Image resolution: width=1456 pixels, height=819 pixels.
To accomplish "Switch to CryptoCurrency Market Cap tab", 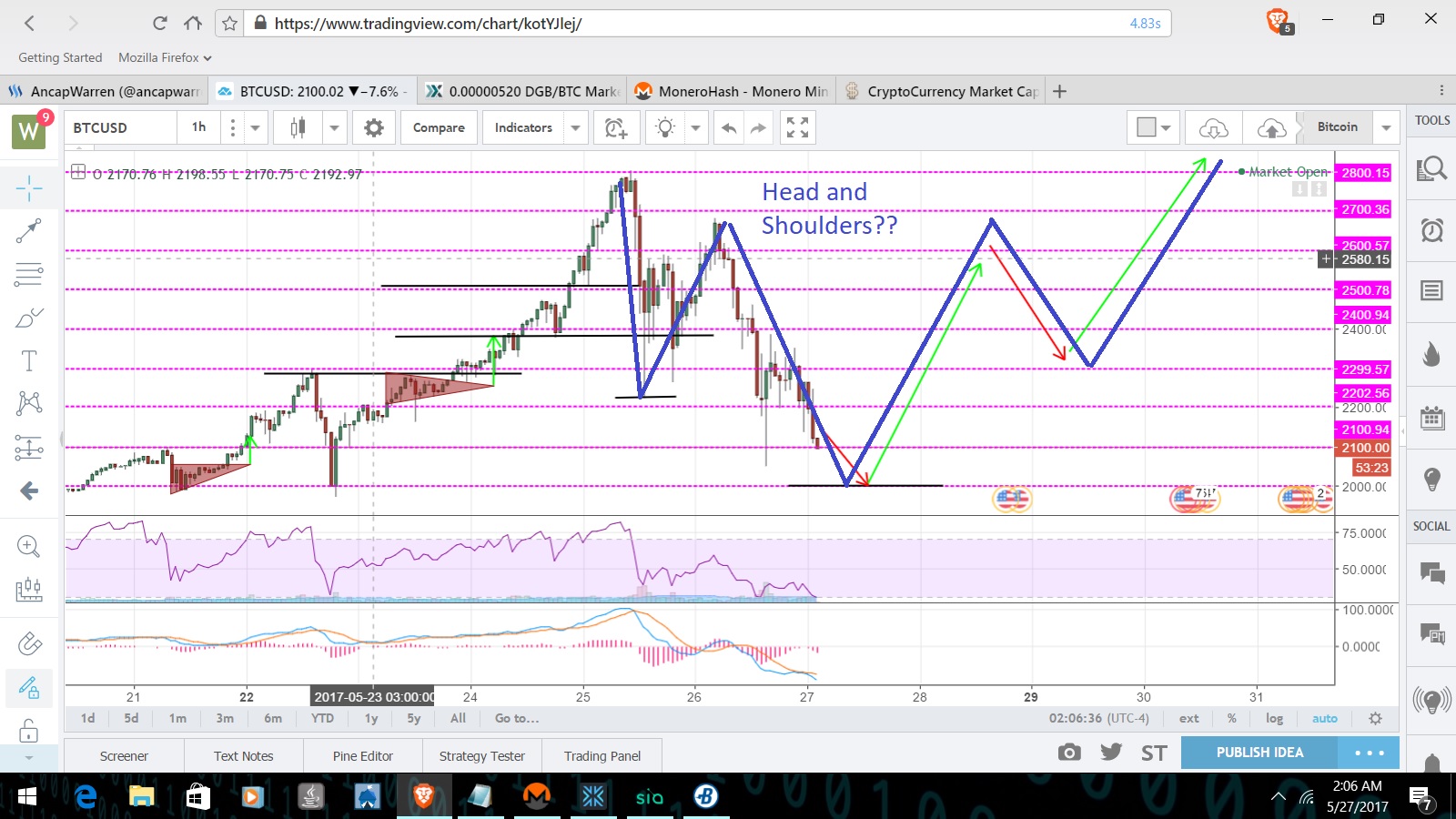I will pyautogui.click(x=943, y=91).
